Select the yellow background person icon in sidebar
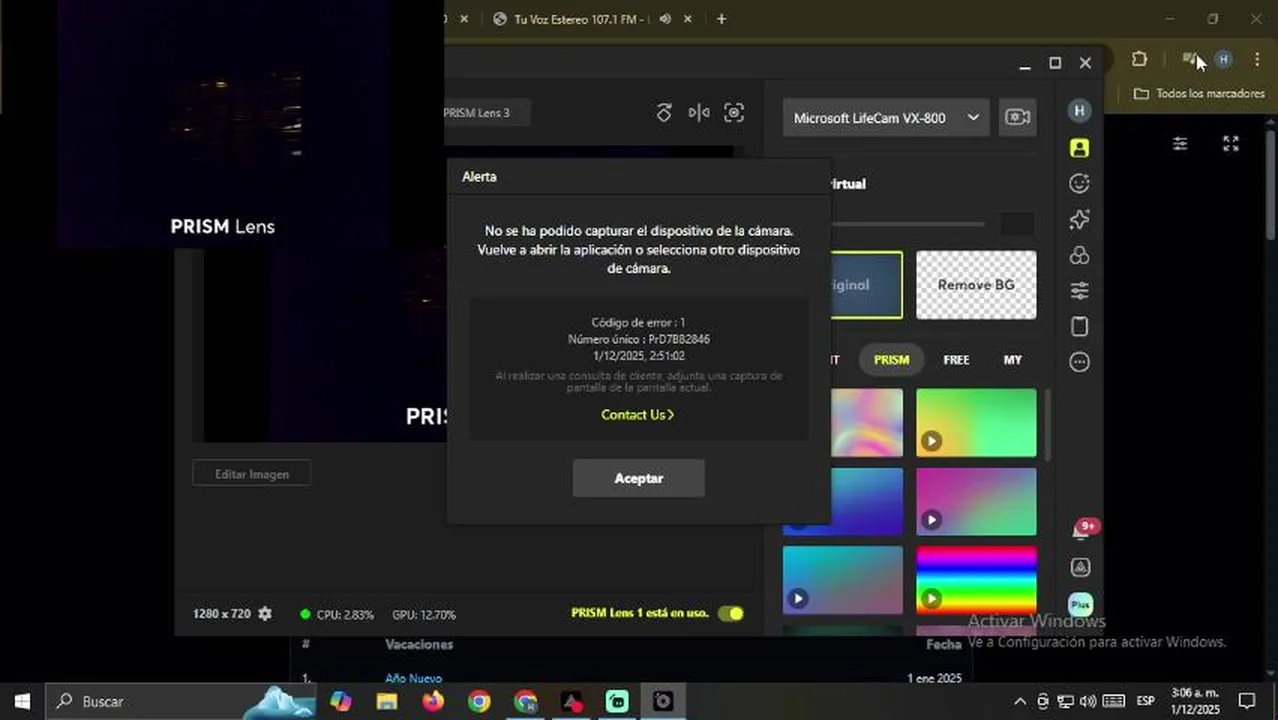Screen dimensions: 1278x720 [x=1079, y=148]
